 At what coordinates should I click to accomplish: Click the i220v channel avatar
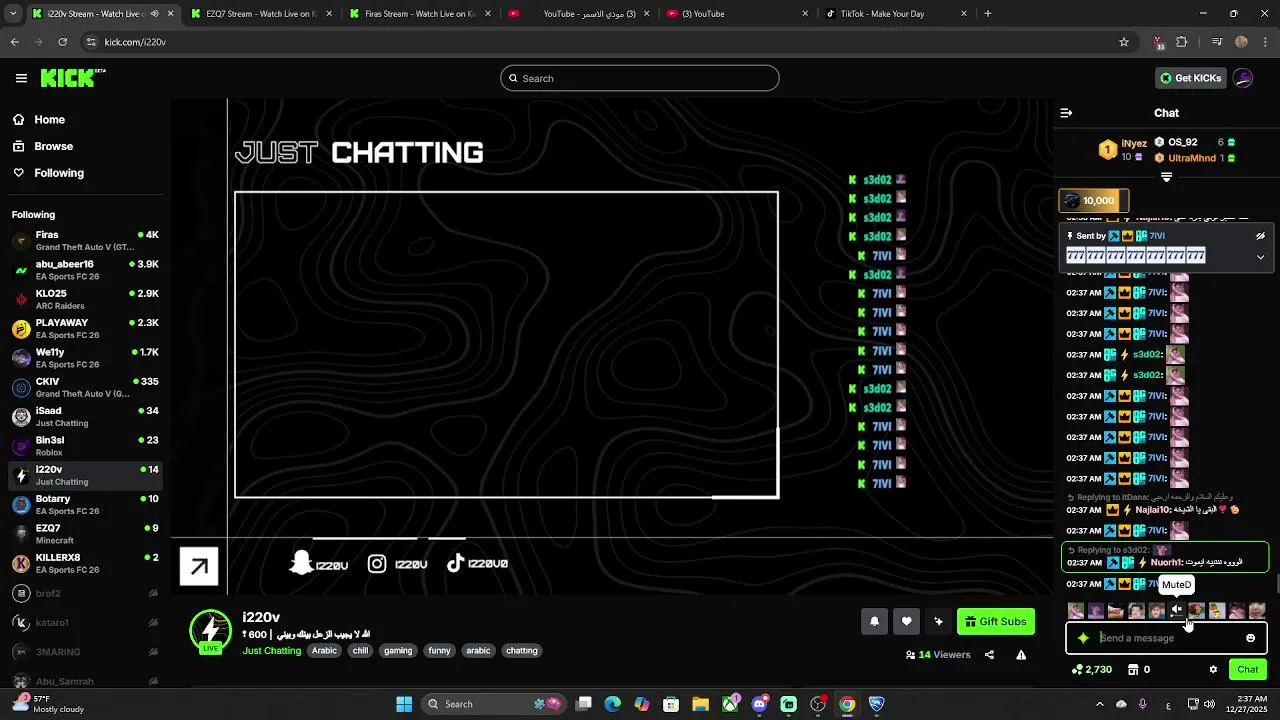pyautogui.click(x=210, y=630)
